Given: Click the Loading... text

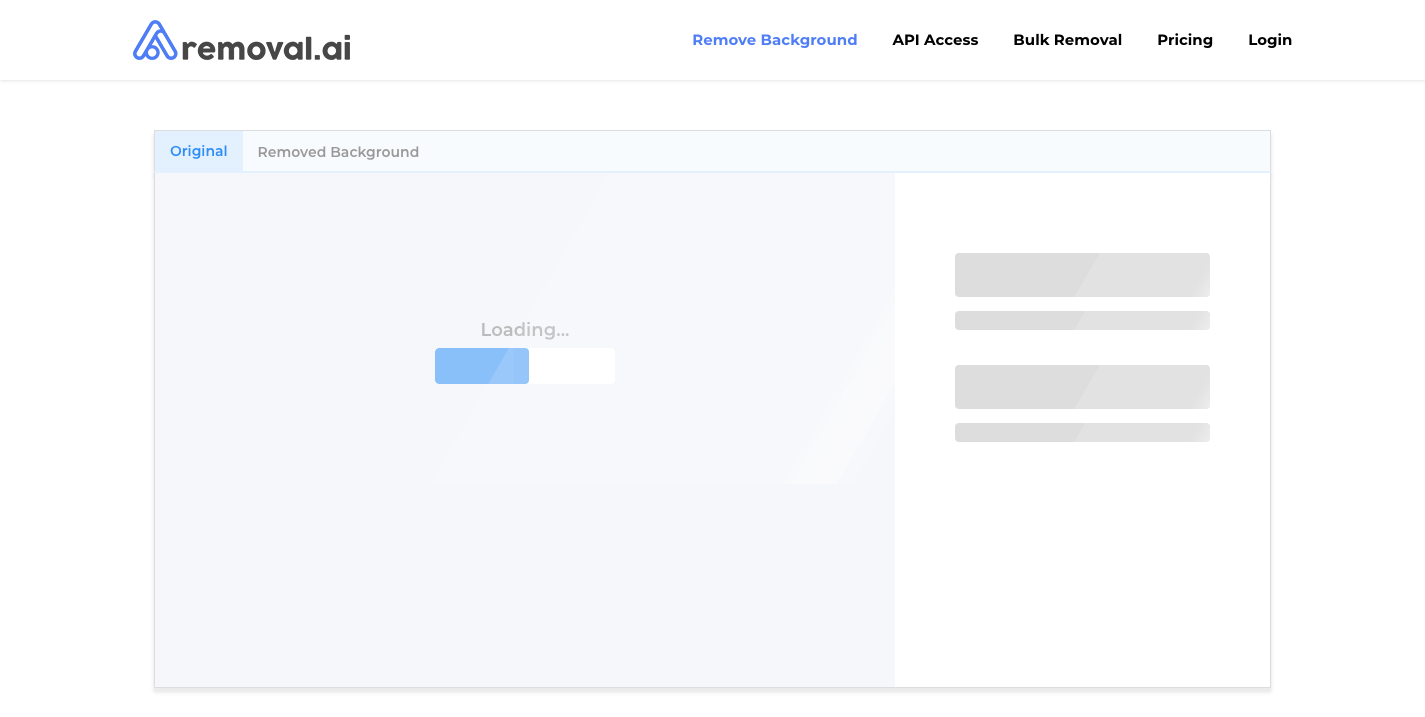Looking at the screenshot, I should coord(525,330).
